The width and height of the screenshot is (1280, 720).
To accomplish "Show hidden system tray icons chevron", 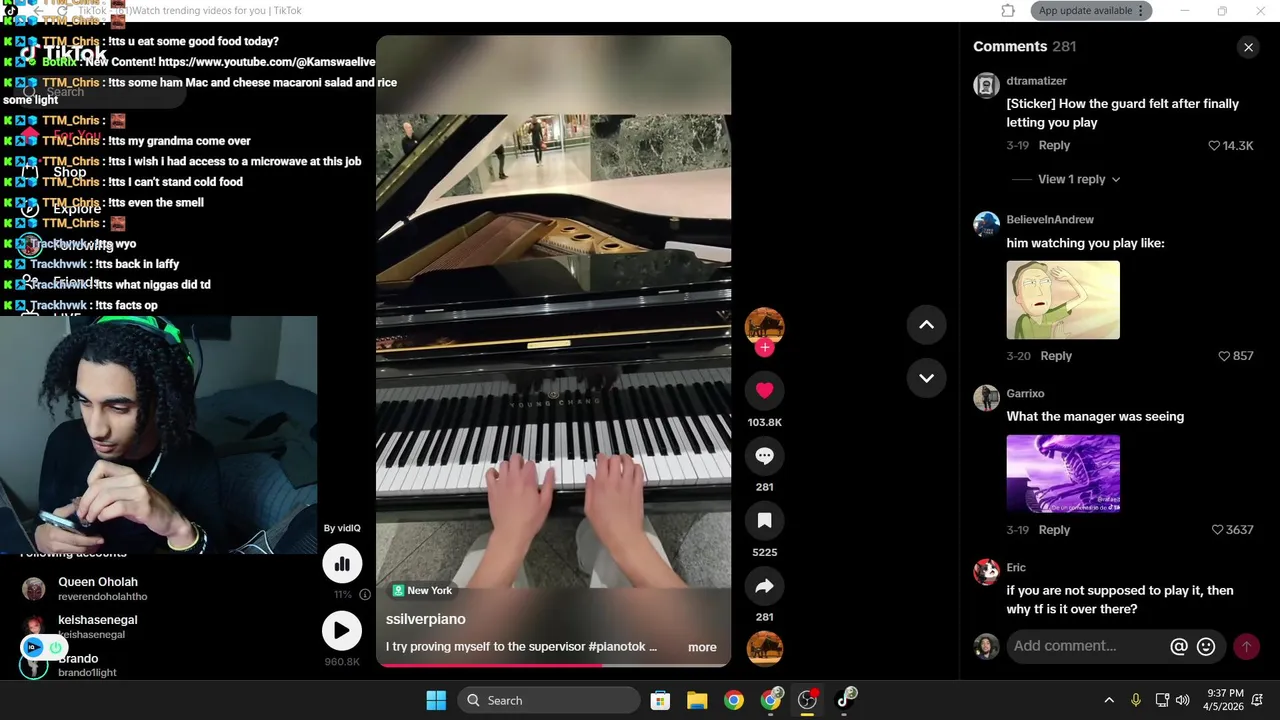I will [x=1109, y=700].
